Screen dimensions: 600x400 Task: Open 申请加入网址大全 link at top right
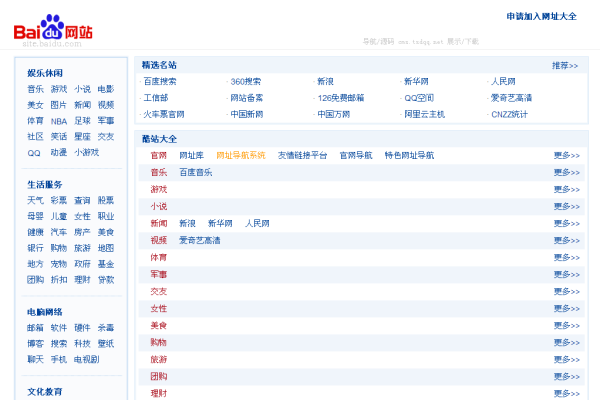[541, 17]
